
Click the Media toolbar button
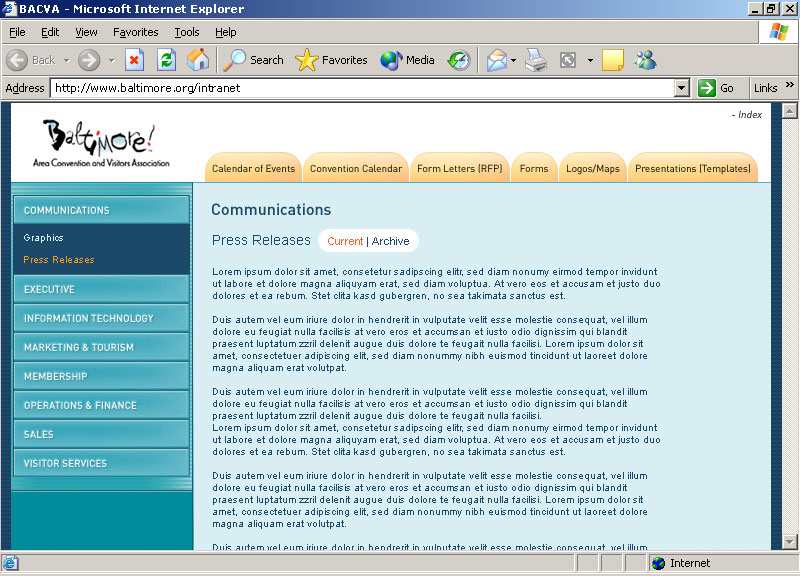coord(407,60)
